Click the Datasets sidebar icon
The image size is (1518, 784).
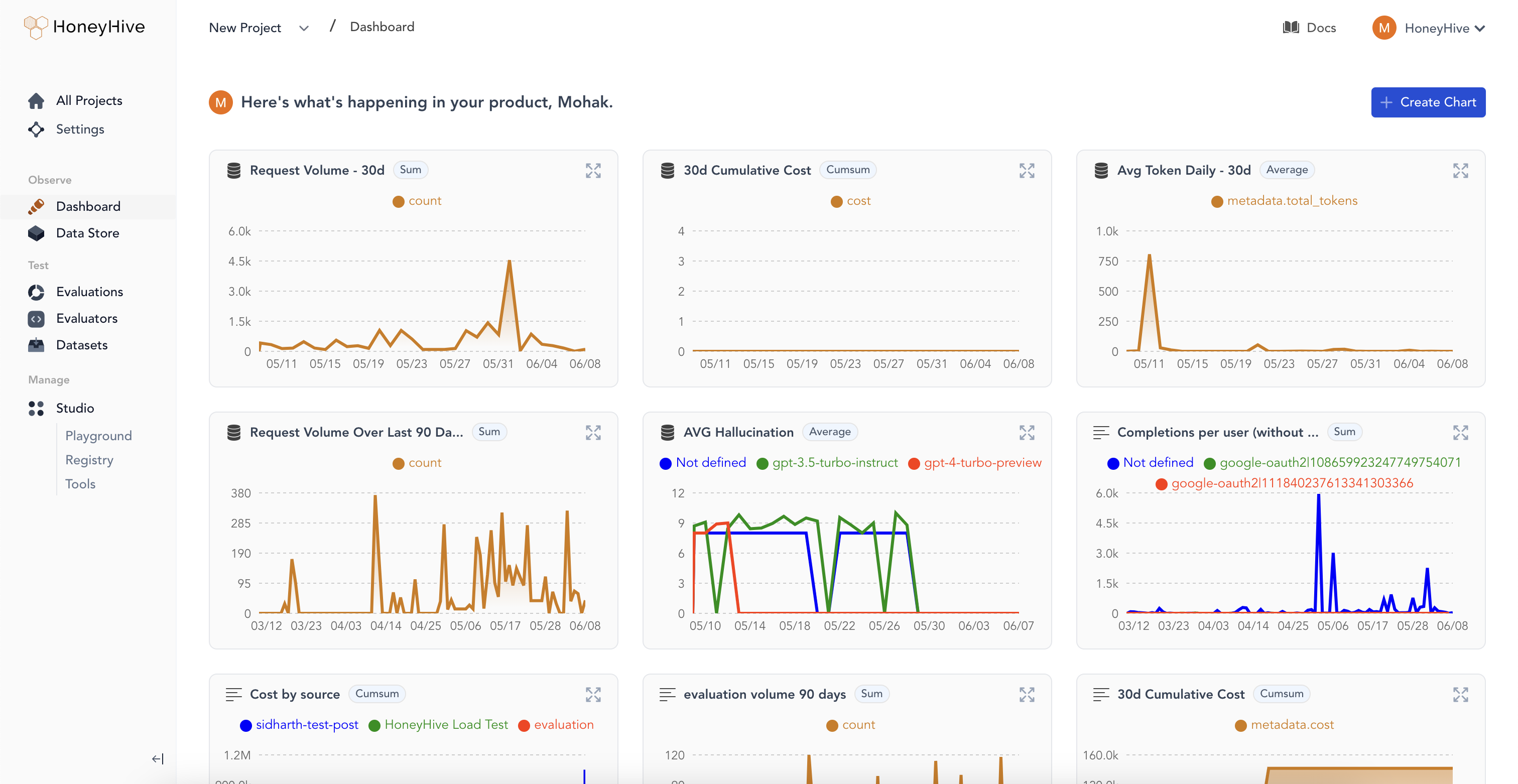tap(36, 345)
